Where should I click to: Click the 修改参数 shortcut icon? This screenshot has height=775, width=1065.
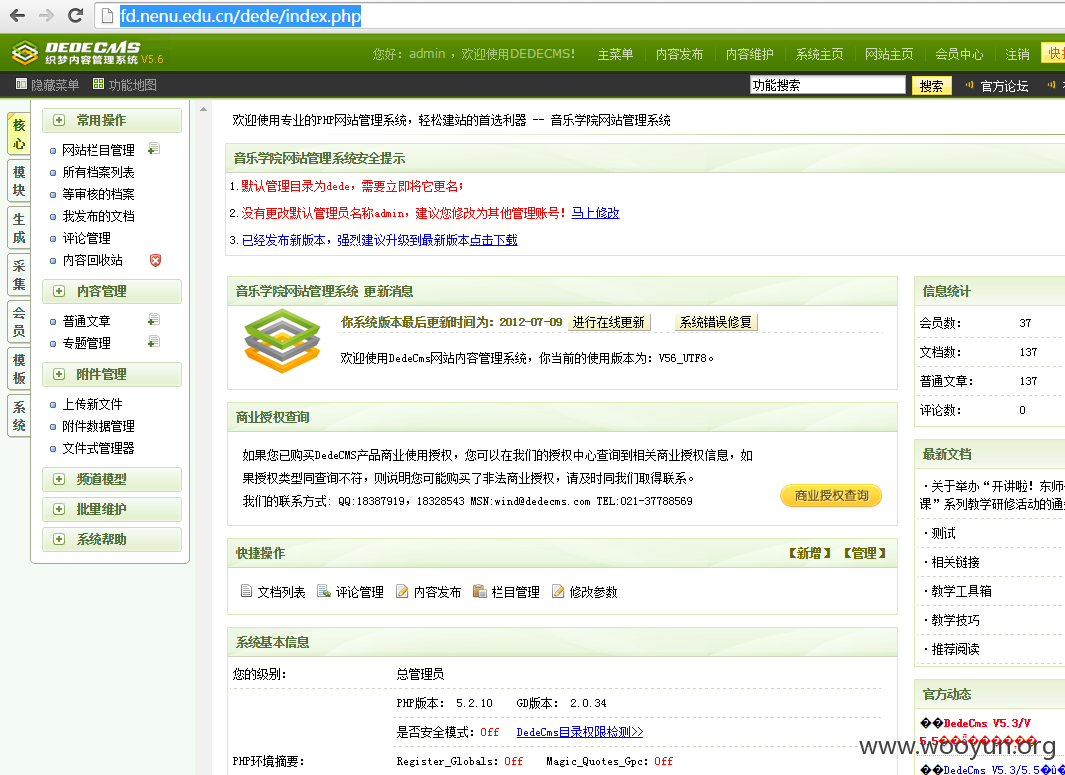click(x=558, y=592)
